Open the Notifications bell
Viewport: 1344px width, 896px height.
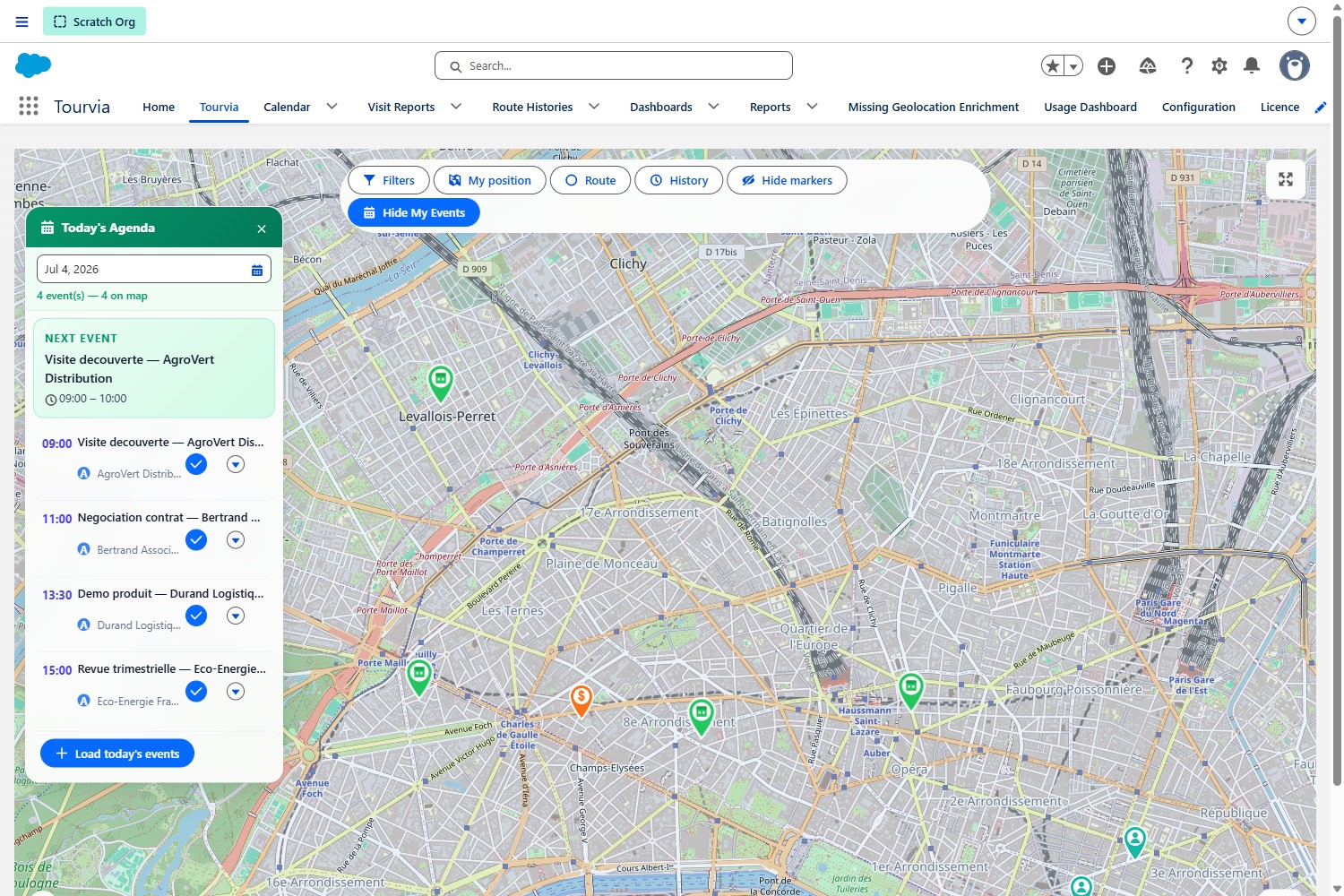click(x=1253, y=65)
